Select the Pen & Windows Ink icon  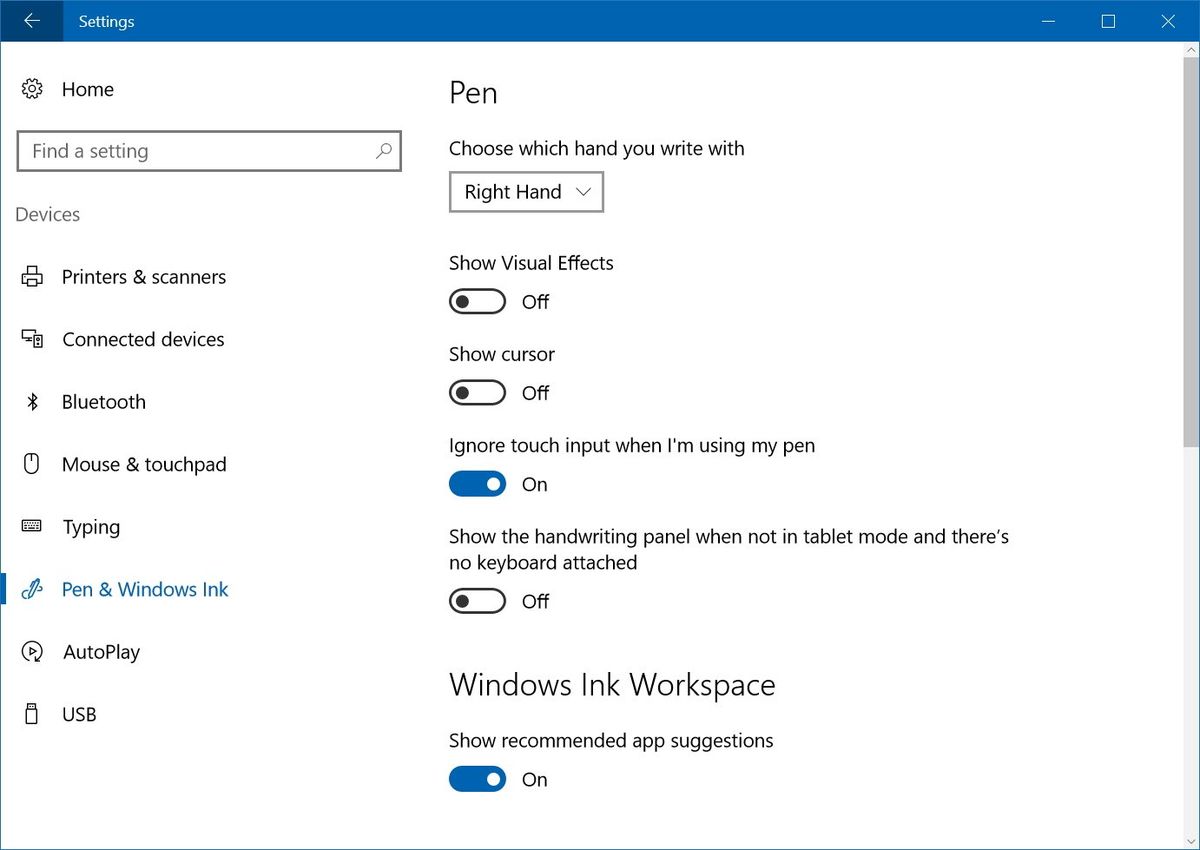click(31, 589)
